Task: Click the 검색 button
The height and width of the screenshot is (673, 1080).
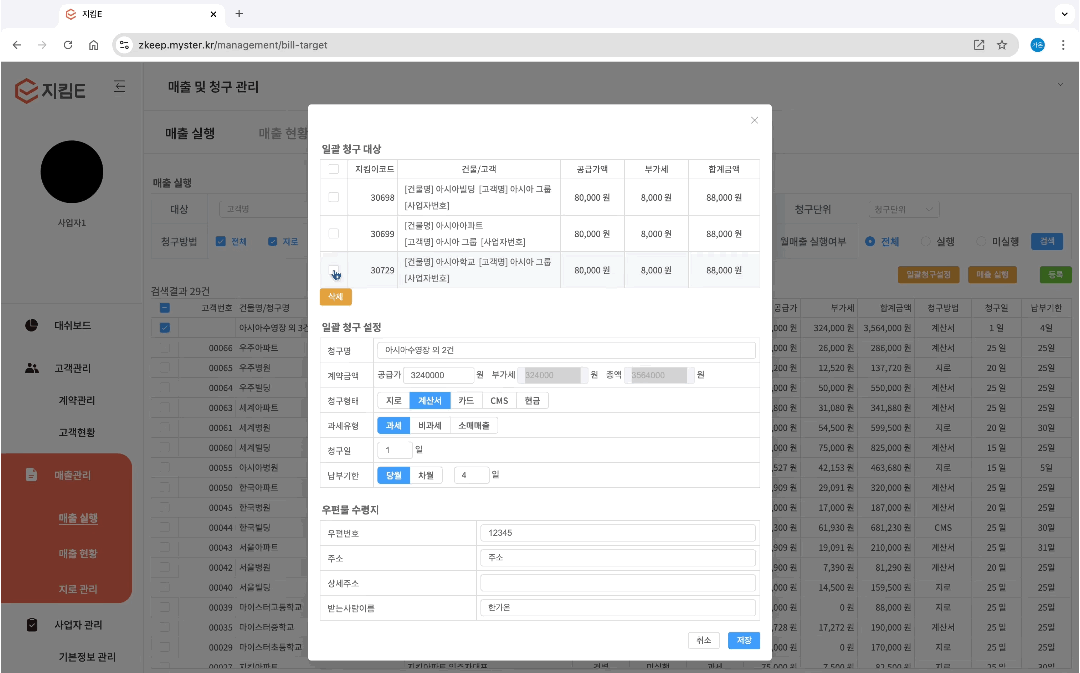Action: (1047, 241)
